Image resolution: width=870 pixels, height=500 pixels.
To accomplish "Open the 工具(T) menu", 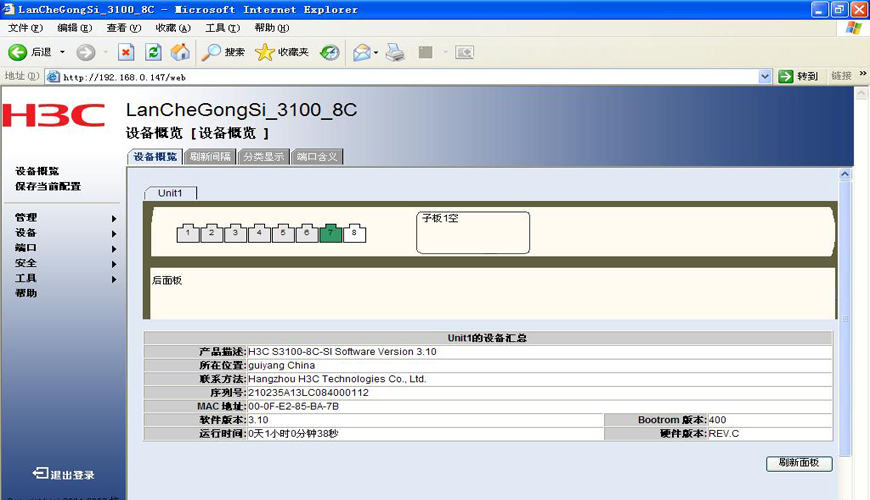I will (x=222, y=28).
